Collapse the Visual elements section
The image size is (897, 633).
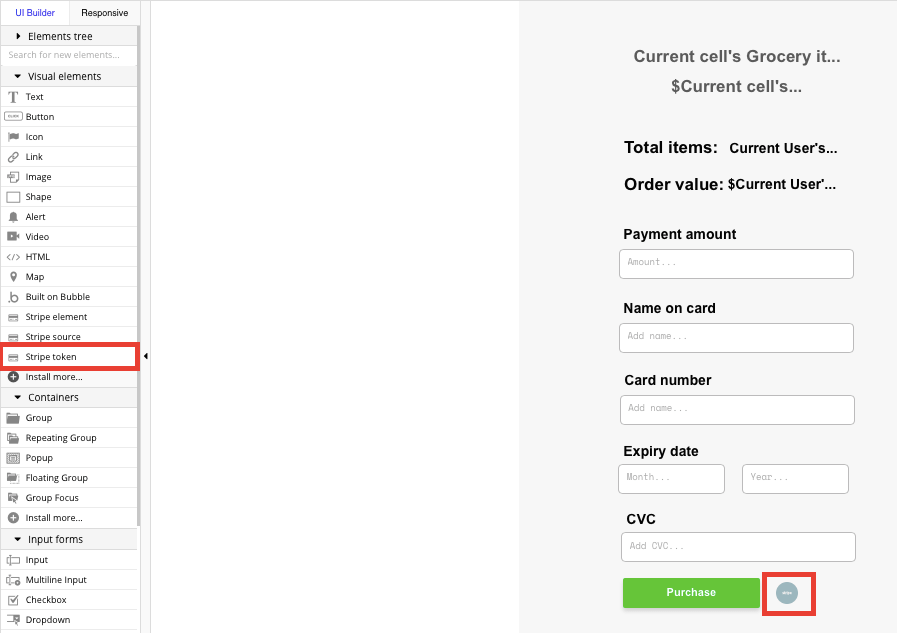click(x=63, y=75)
